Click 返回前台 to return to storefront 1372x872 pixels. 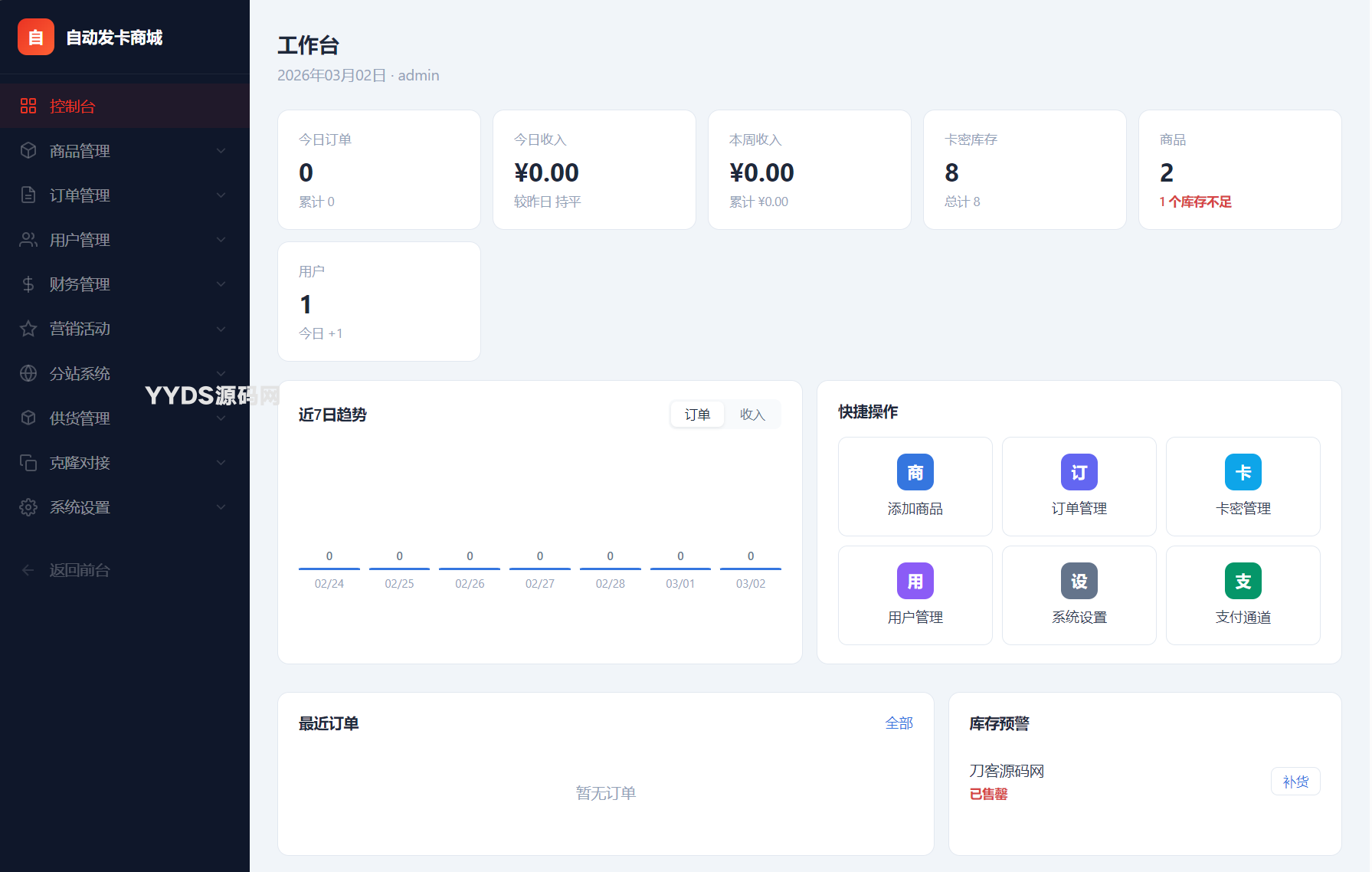click(x=79, y=570)
